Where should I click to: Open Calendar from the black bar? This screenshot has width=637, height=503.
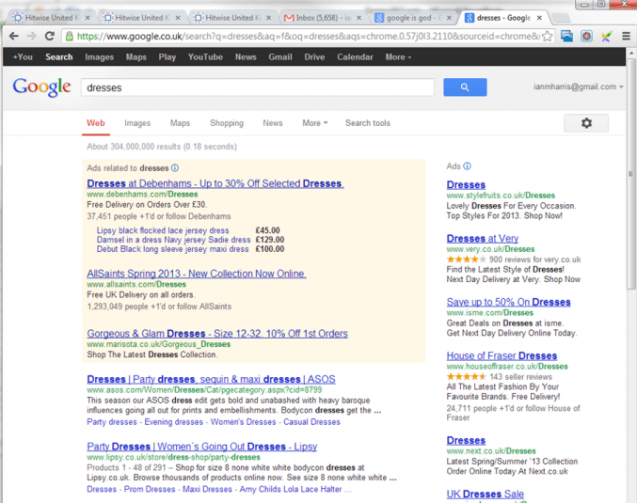(x=355, y=57)
